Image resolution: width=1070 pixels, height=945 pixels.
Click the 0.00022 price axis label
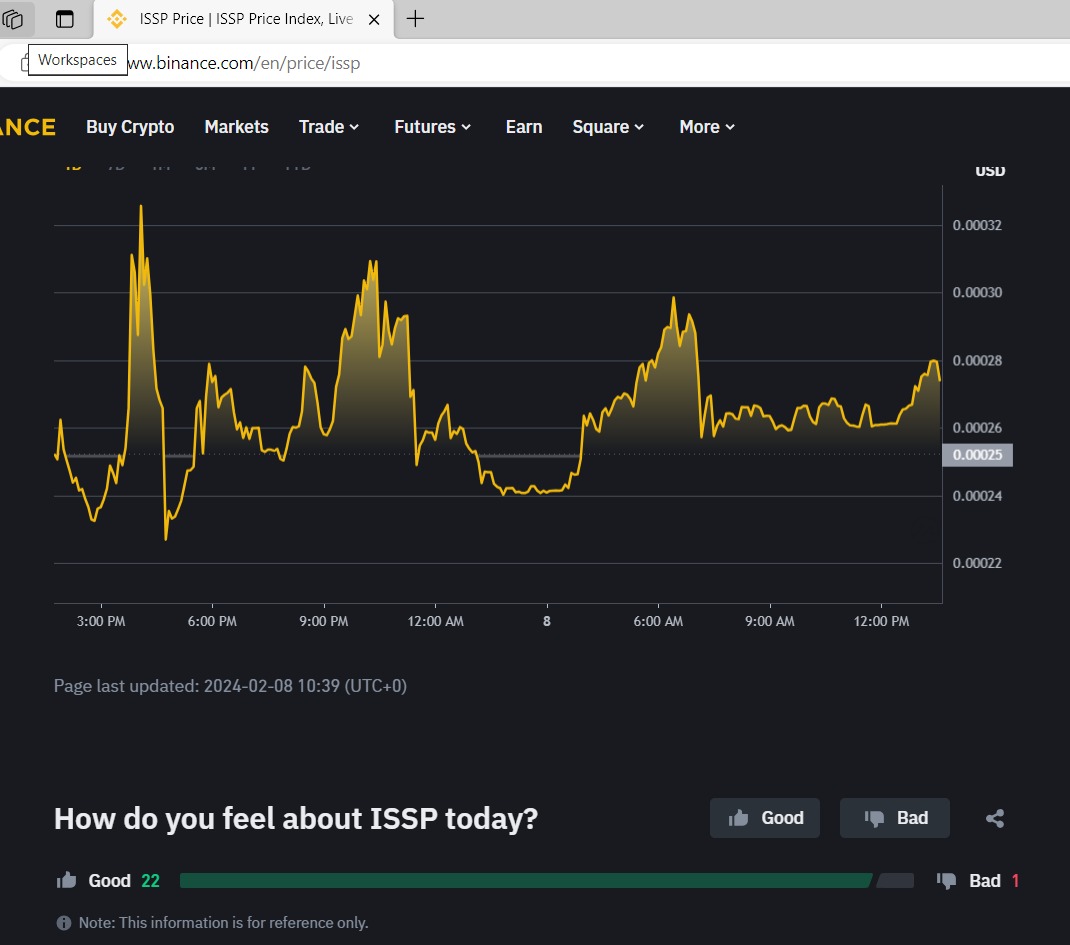(x=977, y=563)
